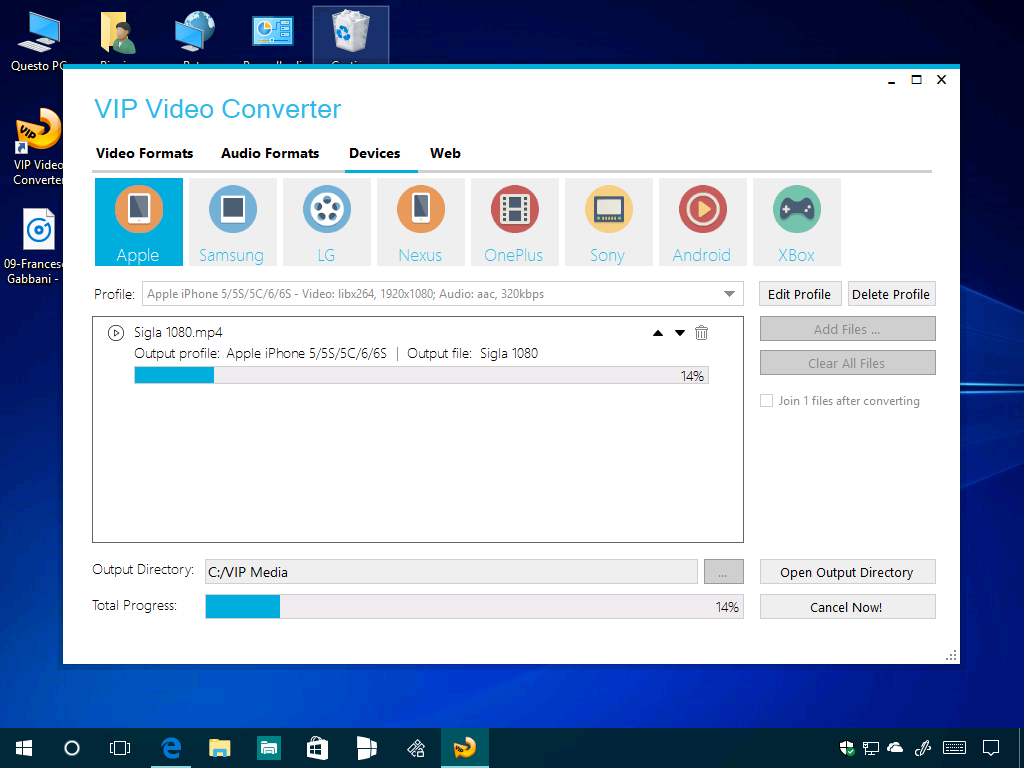The image size is (1024, 768).
Task: Select the Apple device category
Action: tap(138, 222)
